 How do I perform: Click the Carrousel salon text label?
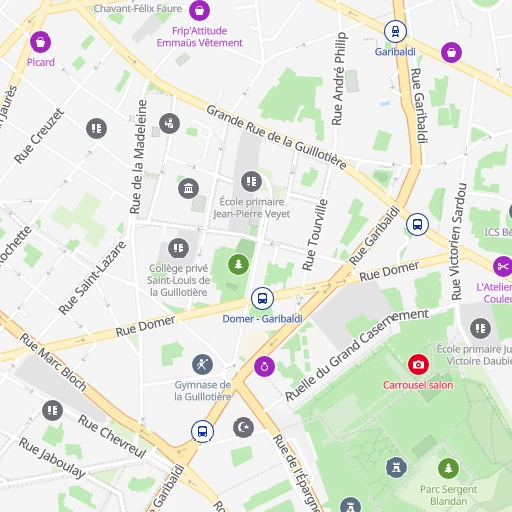pos(418,385)
